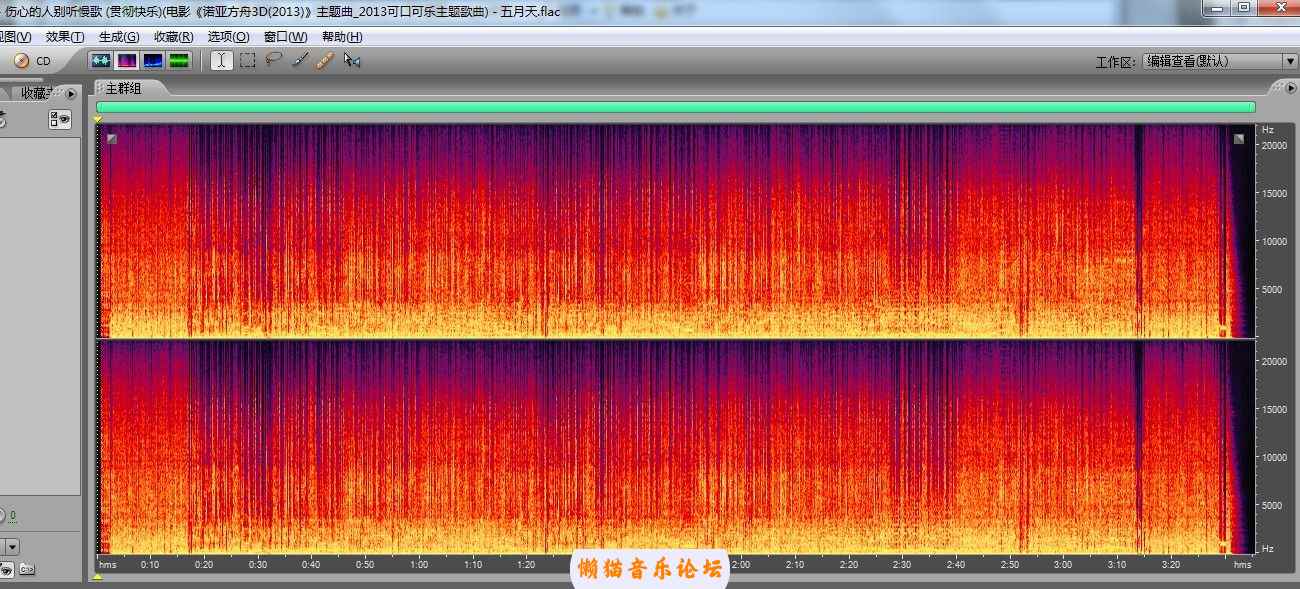Select the spectral pan display icon
Screen dimensions: 1300x589
coord(153,60)
